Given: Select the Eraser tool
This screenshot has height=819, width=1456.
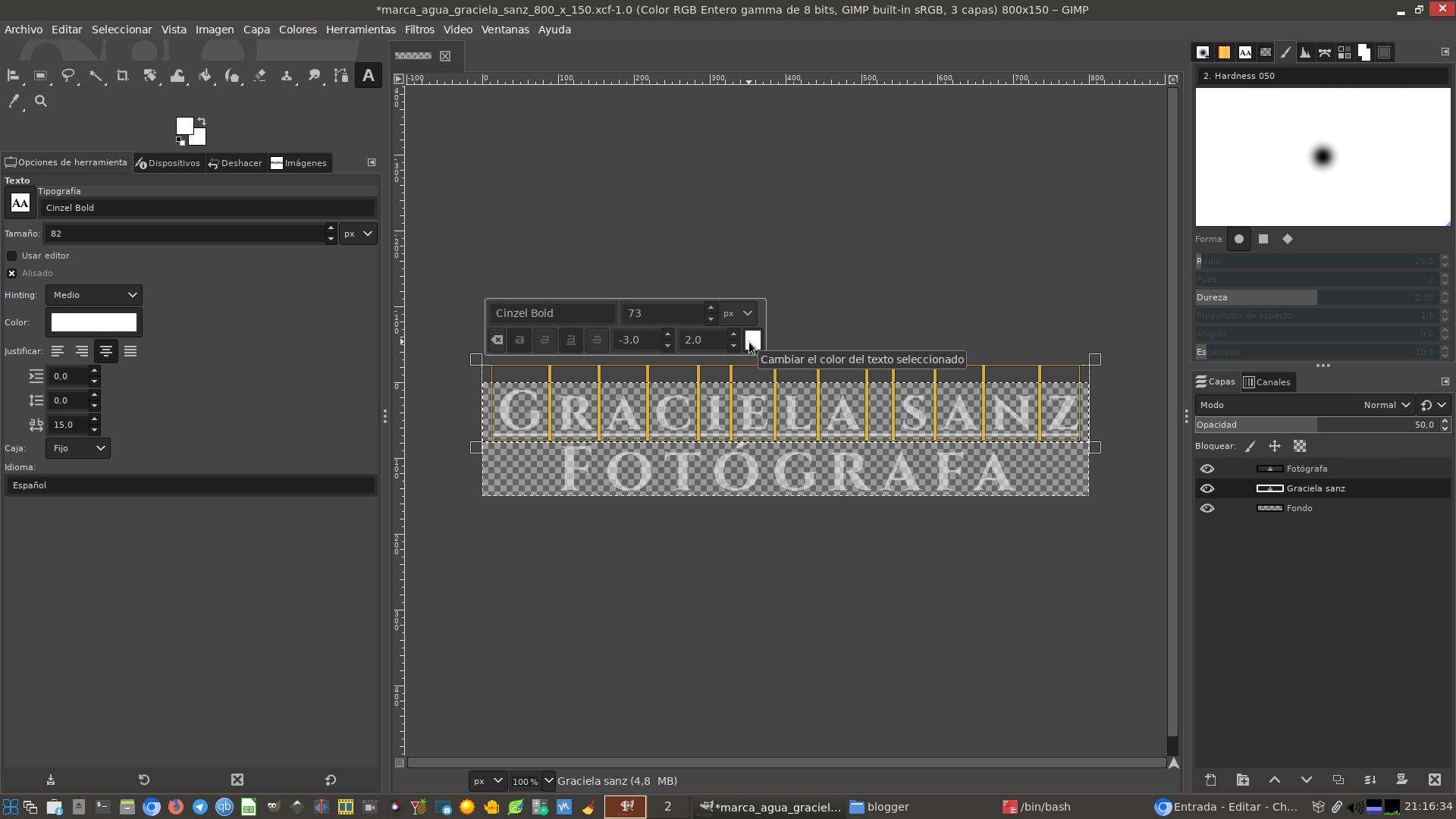Looking at the screenshot, I should click(x=260, y=76).
